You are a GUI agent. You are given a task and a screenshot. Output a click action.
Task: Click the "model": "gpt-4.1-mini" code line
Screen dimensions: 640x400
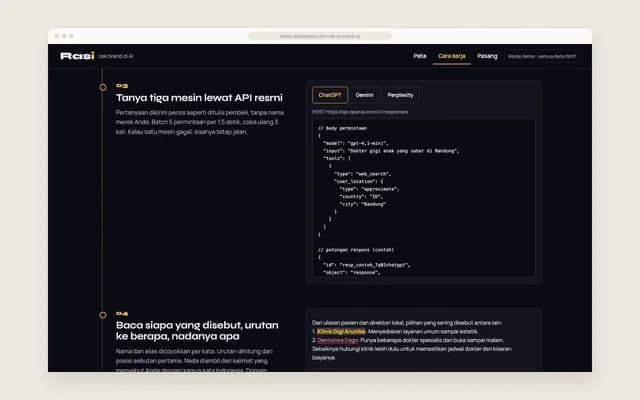point(356,143)
